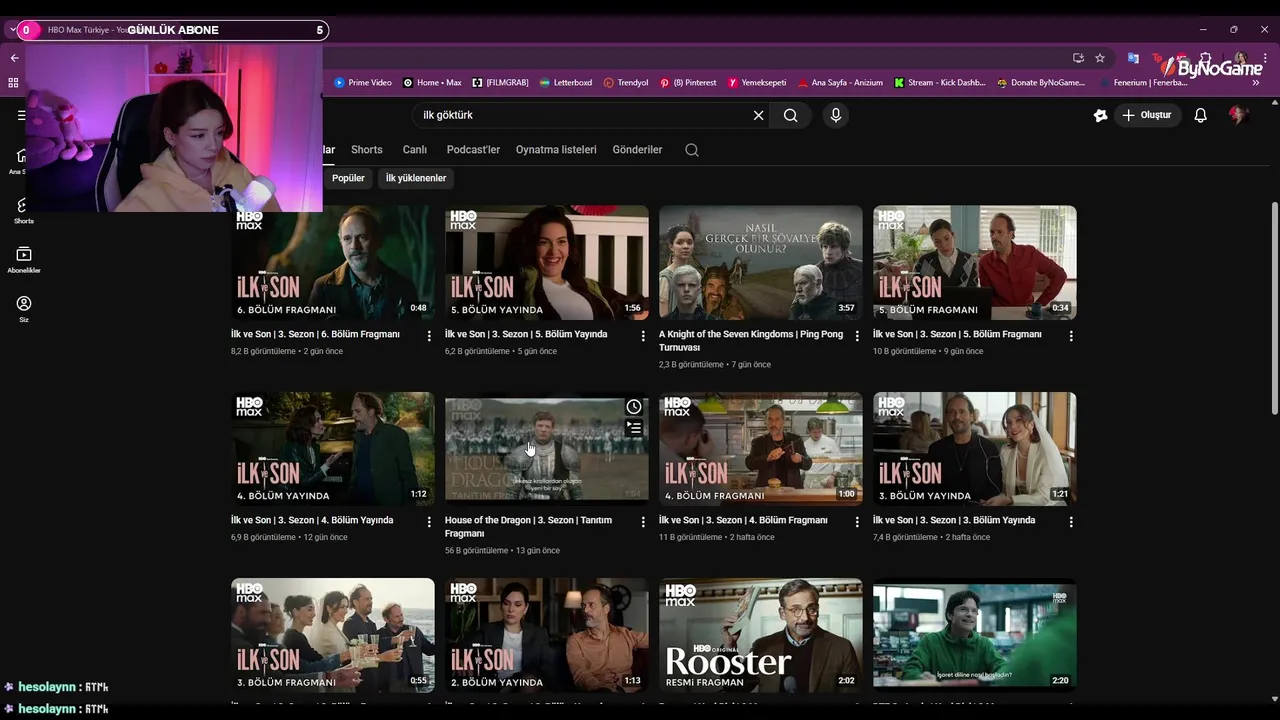
Task: Play the İlk ve Son 6. Bölüm Fragmanı thumbnail
Action: tap(333, 263)
